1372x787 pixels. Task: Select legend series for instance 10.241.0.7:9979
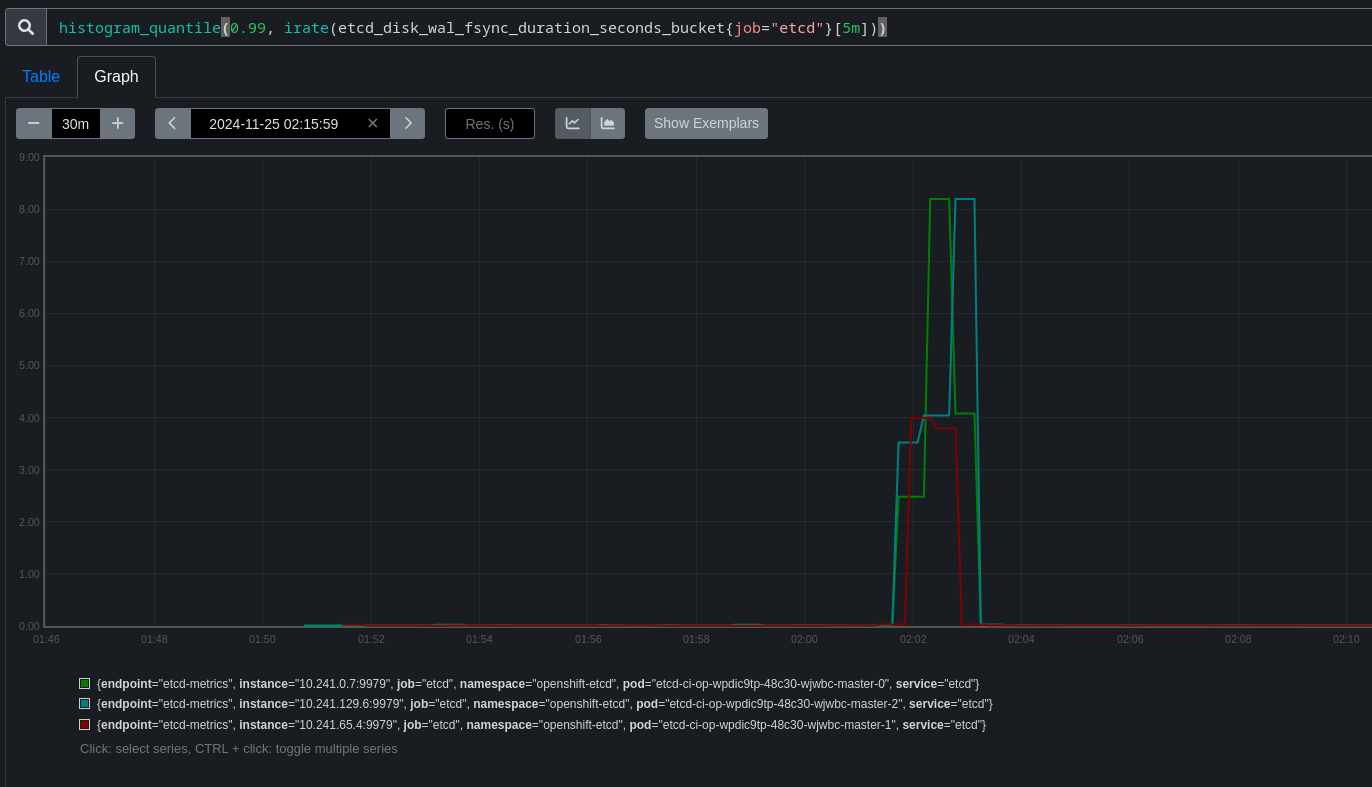pyautogui.click(x=537, y=684)
